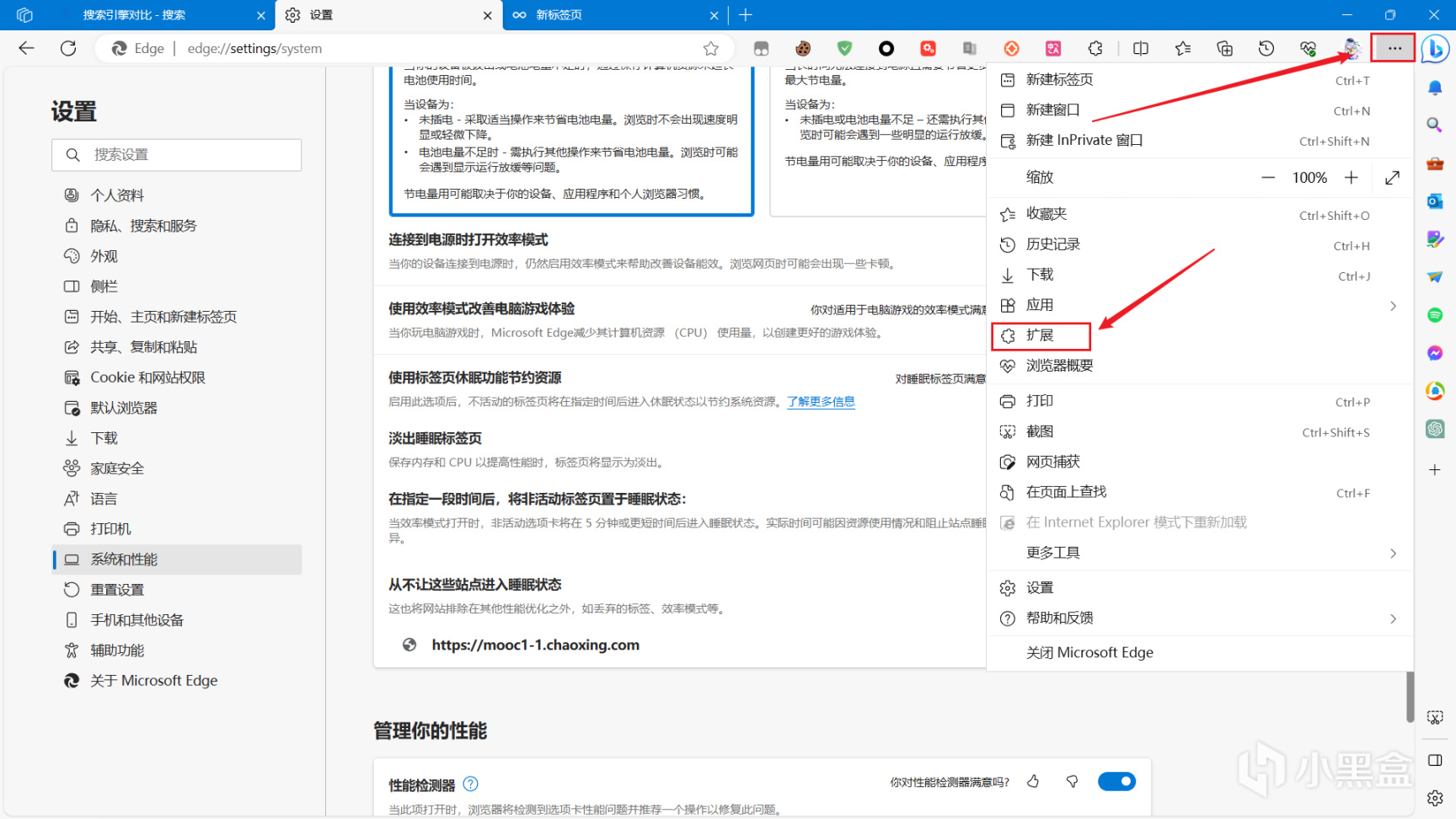Choose 打印 from the menu
The height and width of the screenshot is (819, 1456).
pos(1200,402)
